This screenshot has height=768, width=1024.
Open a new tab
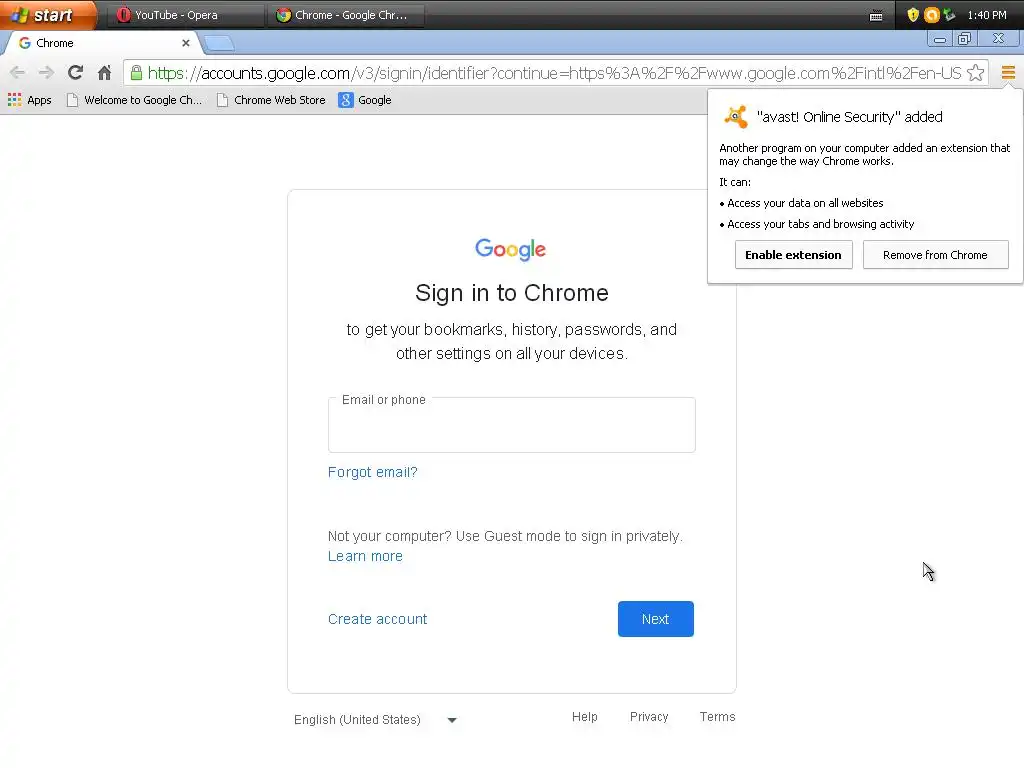(219, 44)
